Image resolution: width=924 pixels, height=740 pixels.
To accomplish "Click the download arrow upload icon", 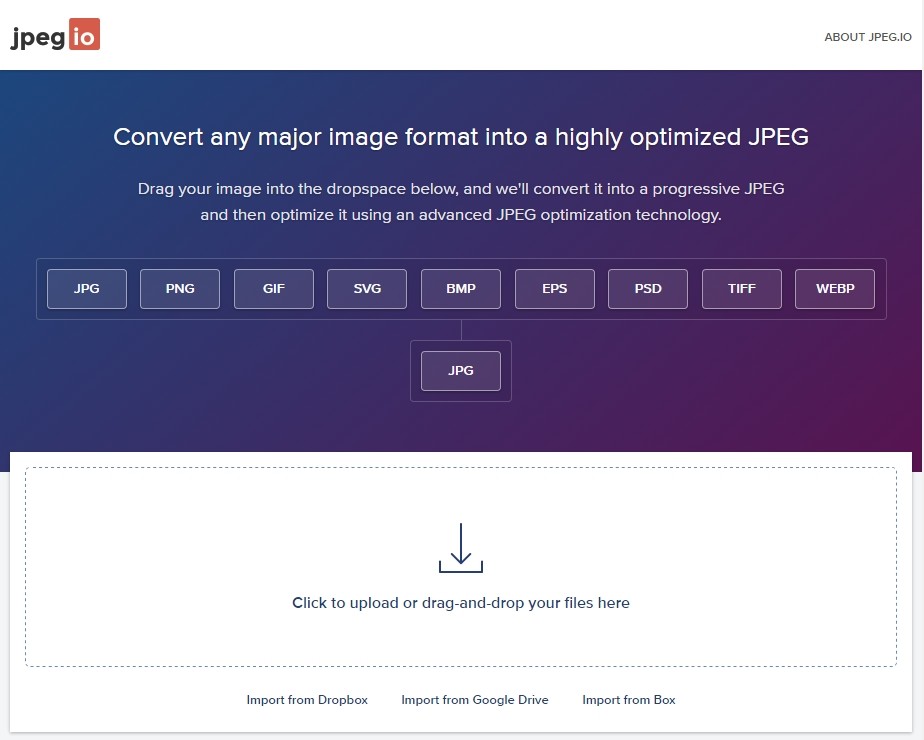I will [461, 548].
